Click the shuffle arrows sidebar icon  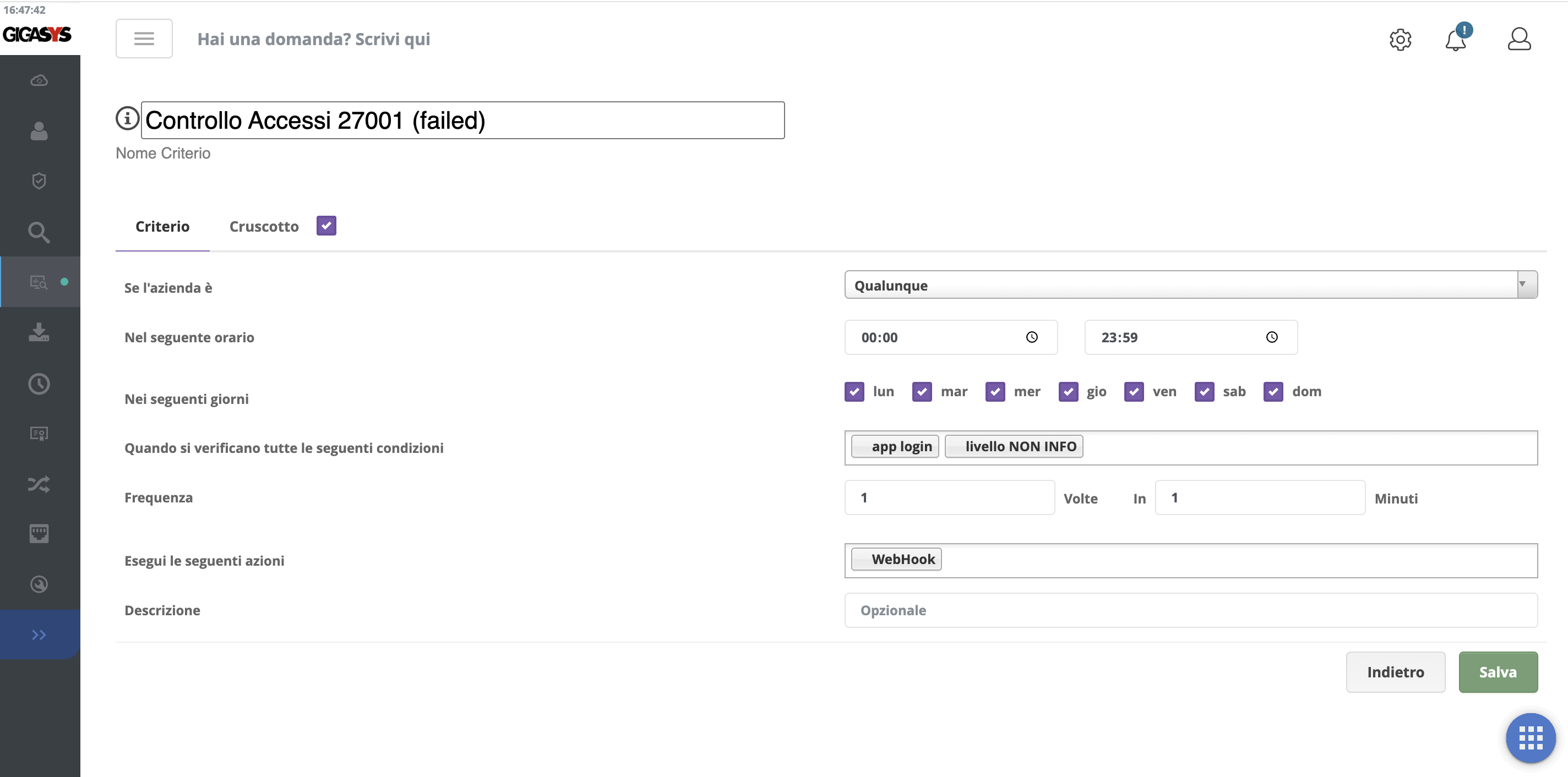click(x=39, y=484)
